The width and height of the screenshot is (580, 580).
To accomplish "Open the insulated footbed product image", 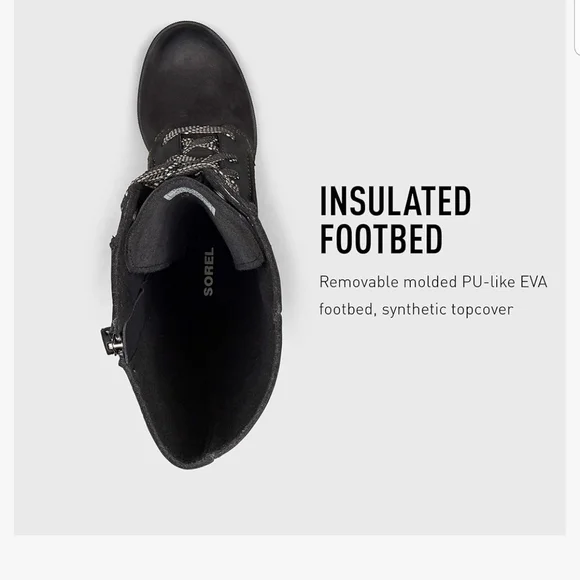I will [x=290, y=267].
